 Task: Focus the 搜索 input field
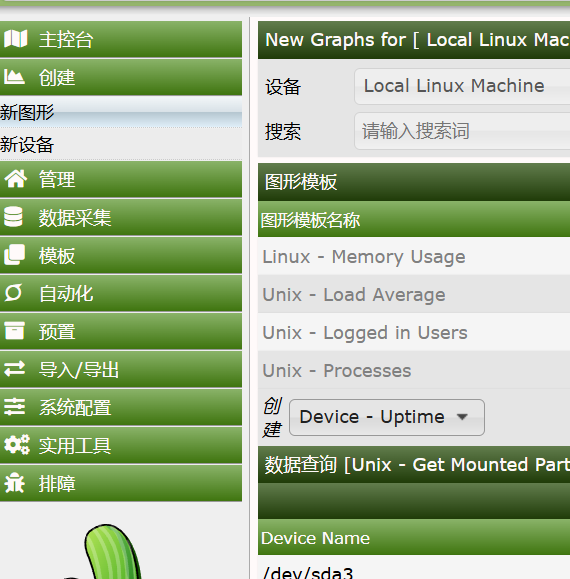click(x=462, y=131)
